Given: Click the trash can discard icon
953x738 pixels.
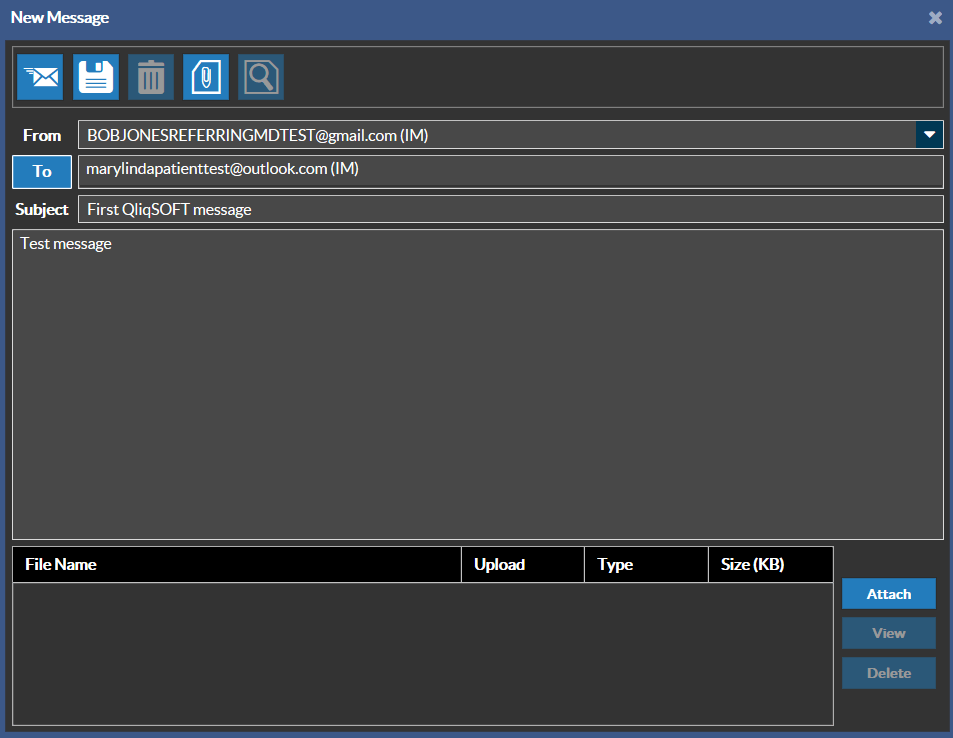Looking at the screenshot, I should 151,77.
